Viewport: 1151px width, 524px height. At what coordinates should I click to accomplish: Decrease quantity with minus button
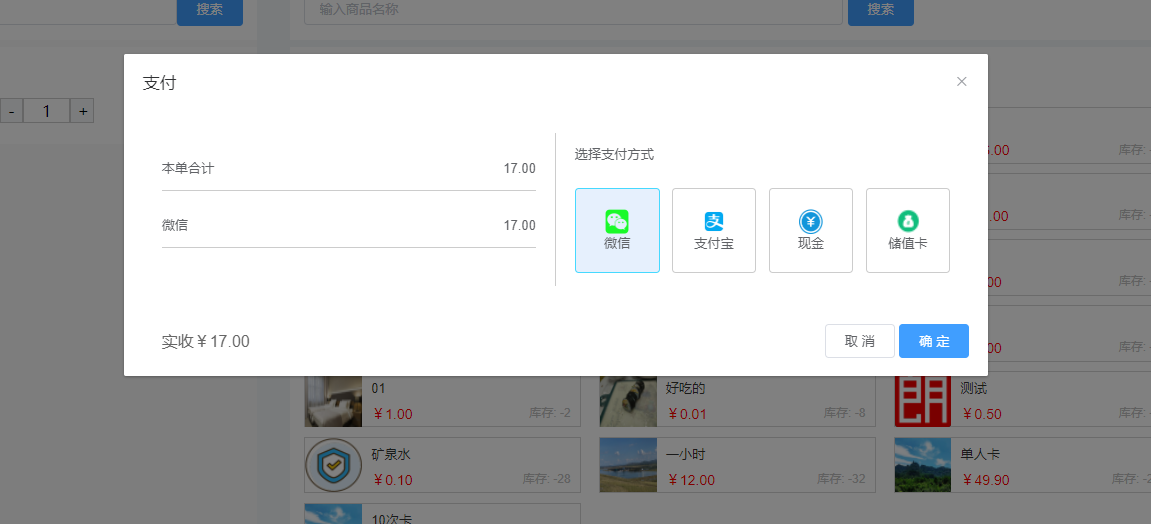click(x=11, y=112)
